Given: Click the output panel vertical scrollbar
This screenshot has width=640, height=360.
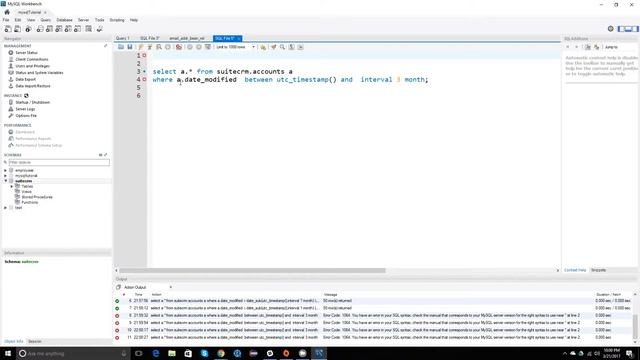Looking at the screenshot, I should [635, 327].
